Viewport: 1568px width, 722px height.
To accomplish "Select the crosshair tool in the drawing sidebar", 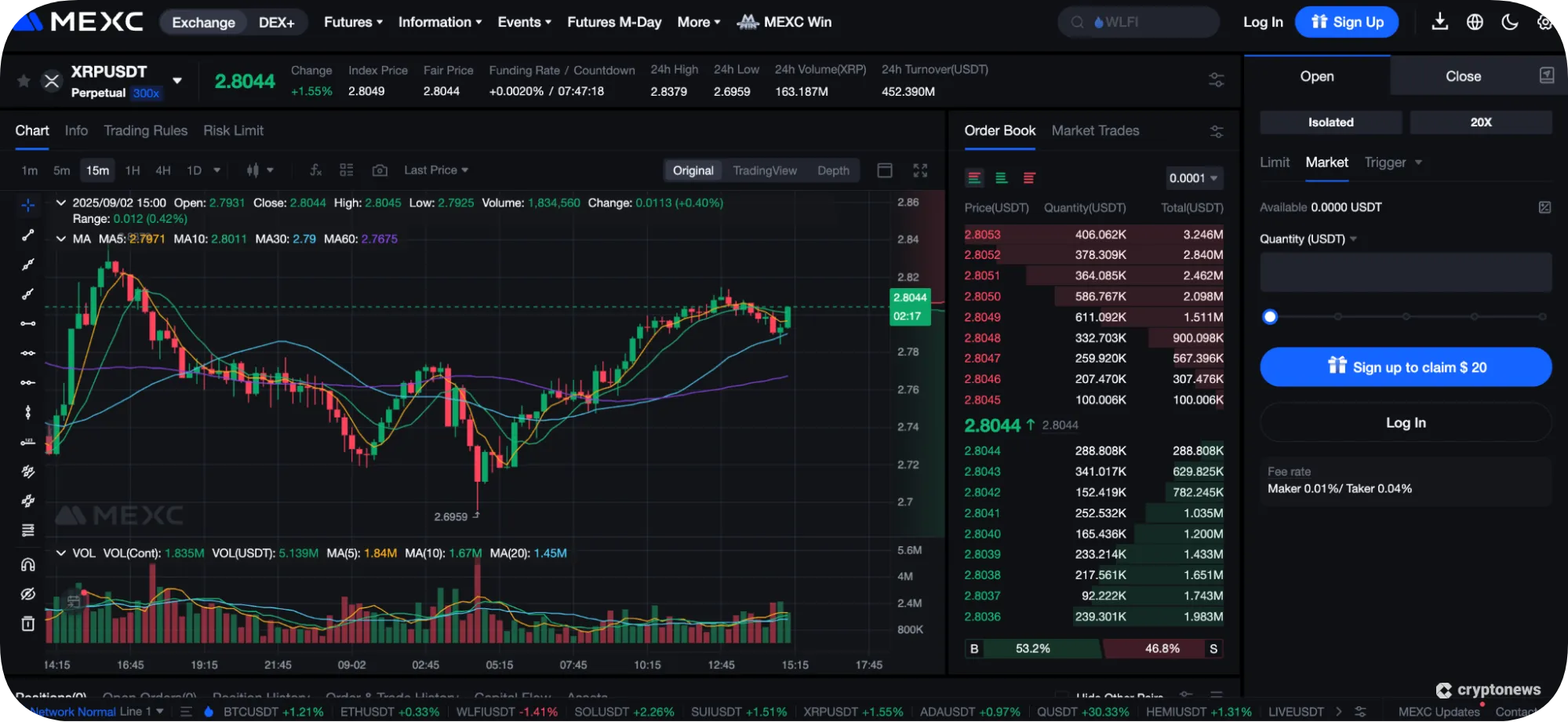I will 27,204.
